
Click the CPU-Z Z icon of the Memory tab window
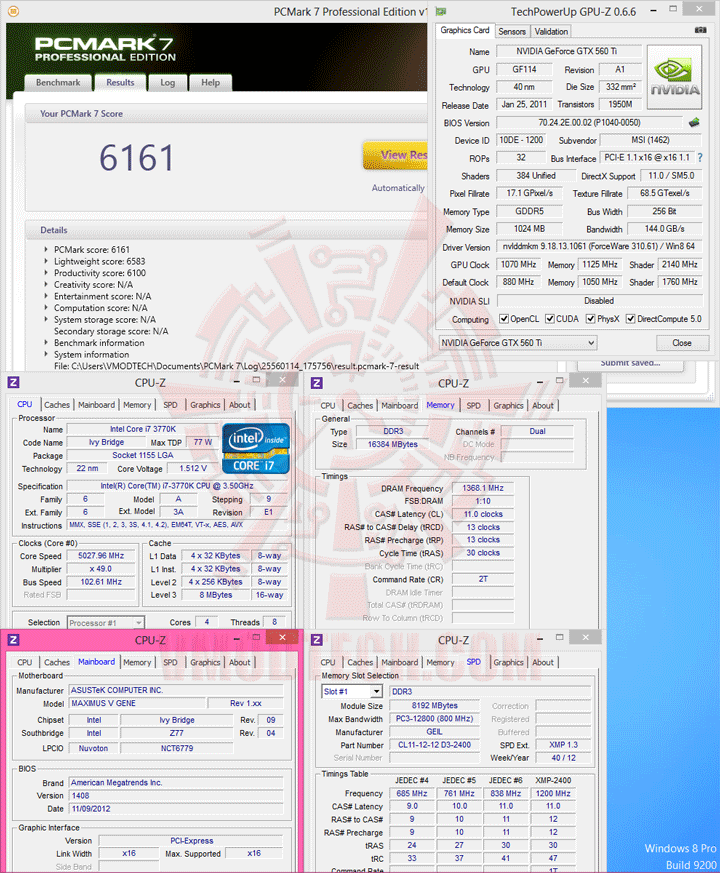[x=317, y=382]
